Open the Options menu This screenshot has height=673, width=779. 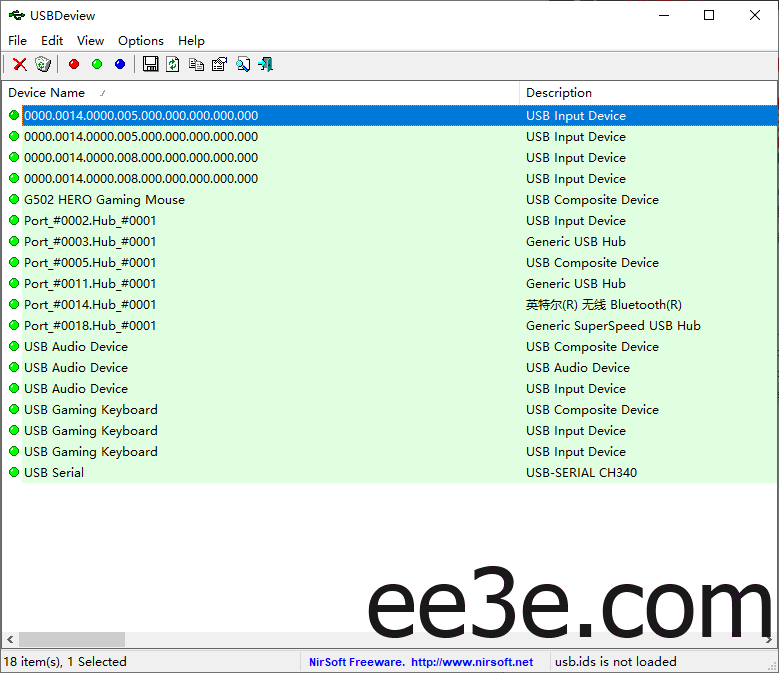[141, 41]
